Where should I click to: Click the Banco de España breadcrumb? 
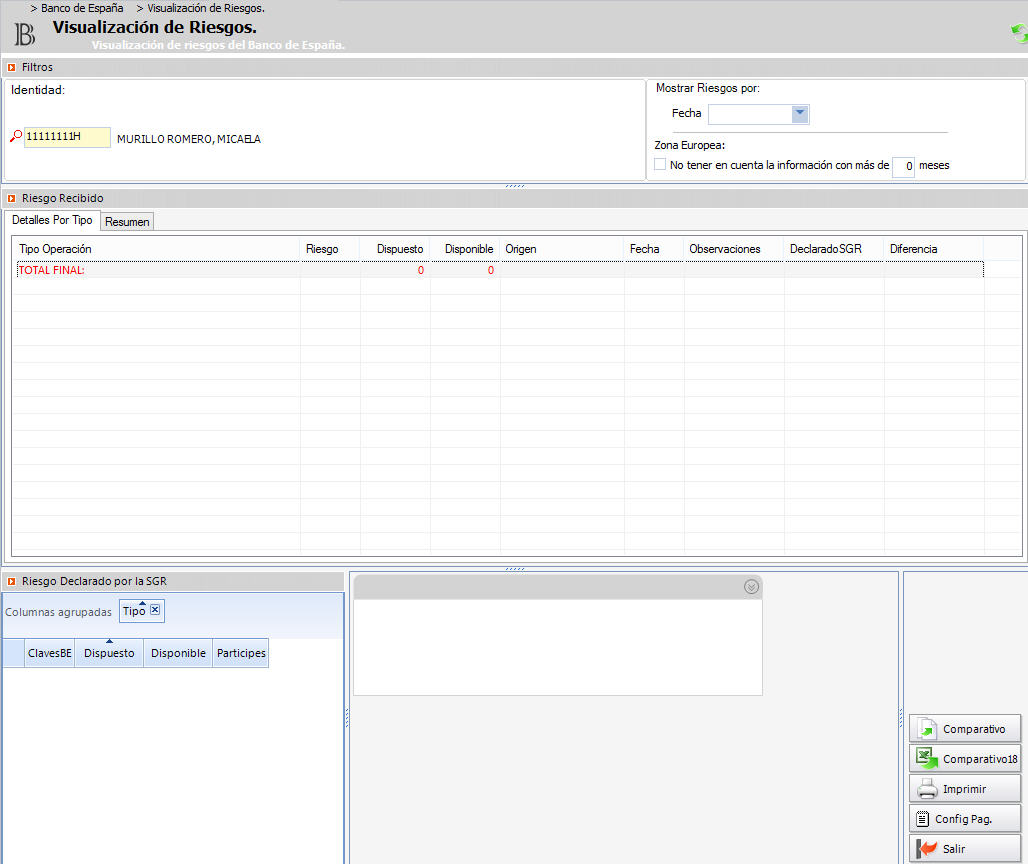(82, 9)
